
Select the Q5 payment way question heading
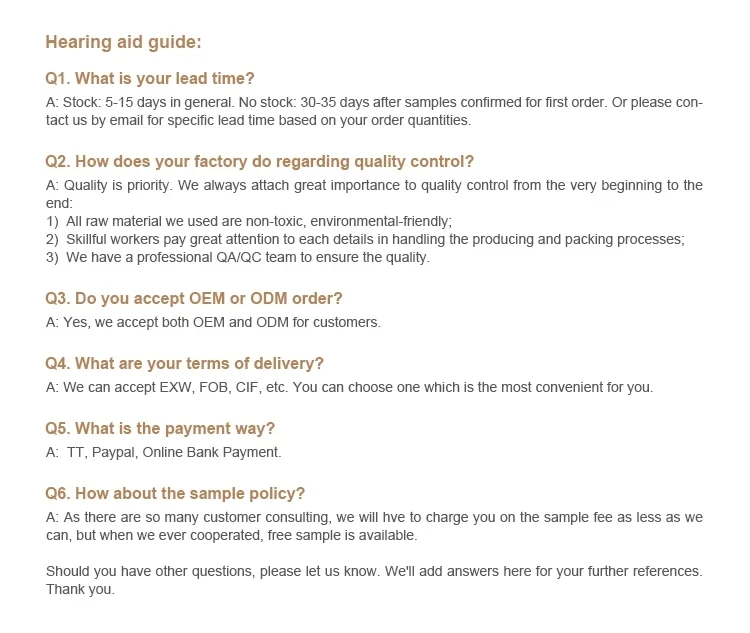[x=160, y=428]
